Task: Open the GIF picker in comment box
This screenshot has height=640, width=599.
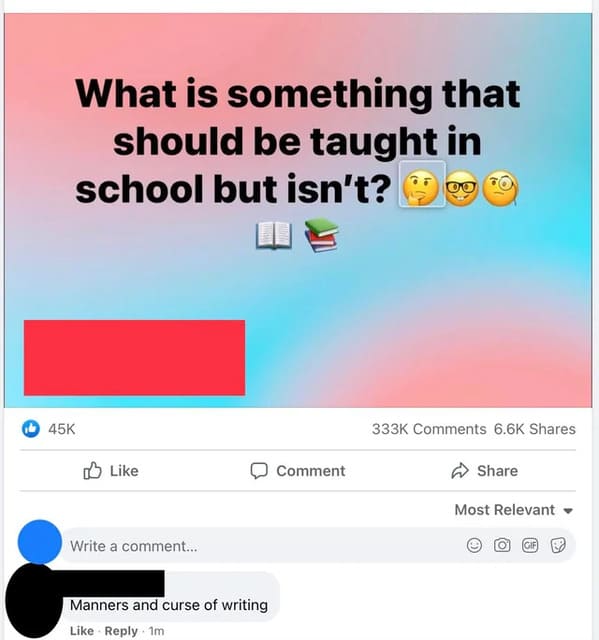Action: point(530,545)
